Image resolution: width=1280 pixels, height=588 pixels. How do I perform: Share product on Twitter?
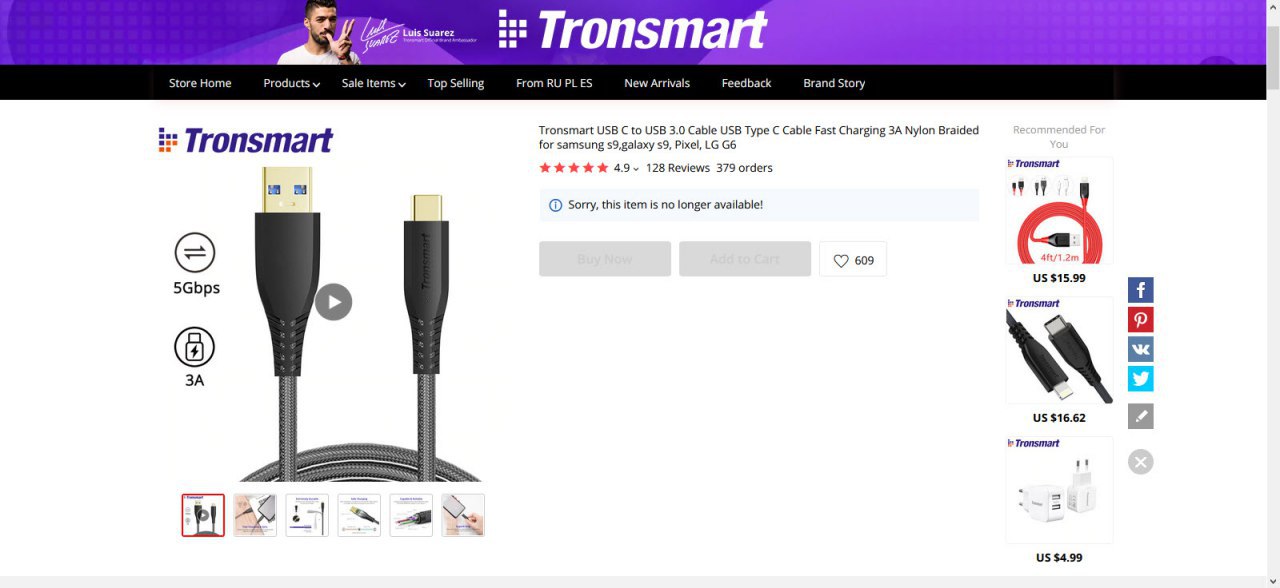(x=1140, y=379)
